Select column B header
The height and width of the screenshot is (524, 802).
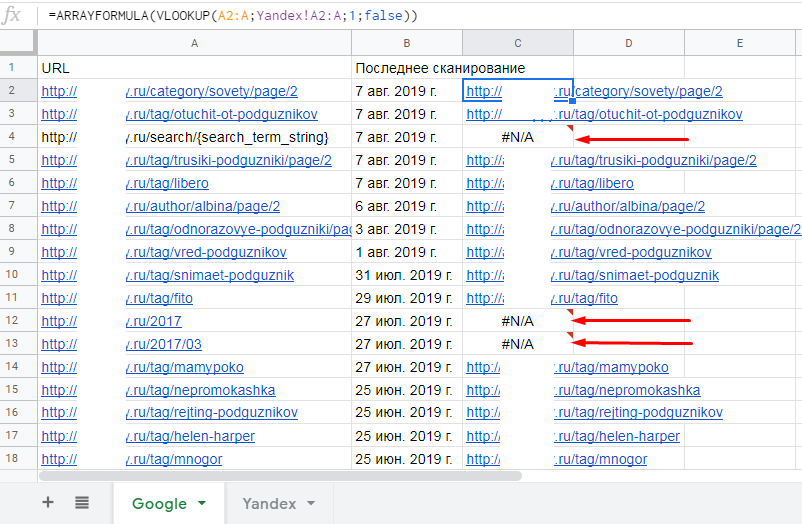tap(406, 43)
